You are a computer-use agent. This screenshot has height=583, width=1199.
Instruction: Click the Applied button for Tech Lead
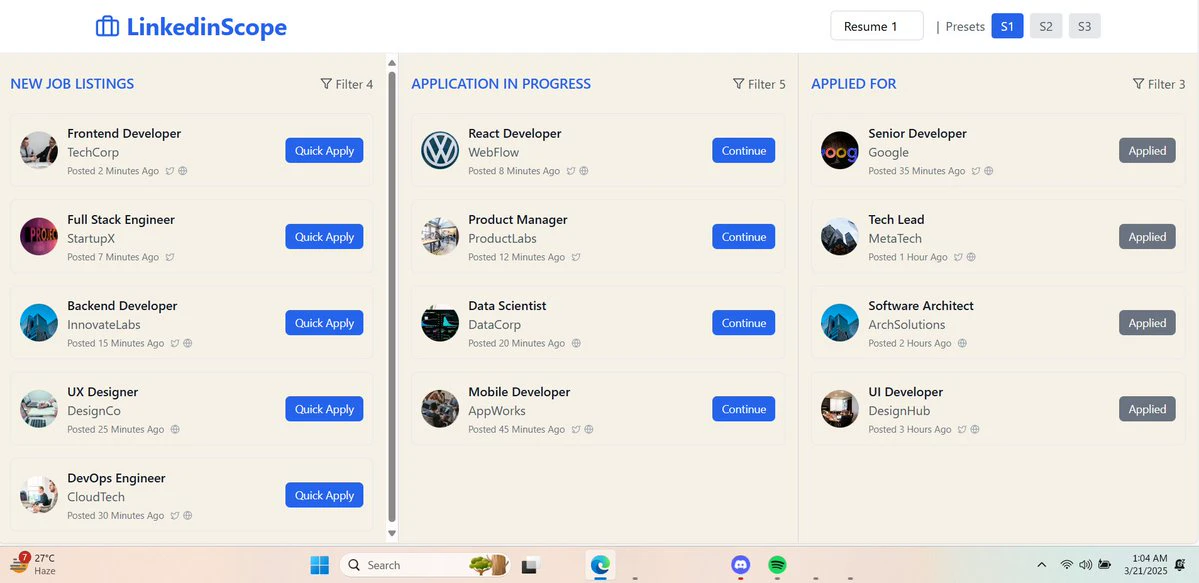point(1147,236)
